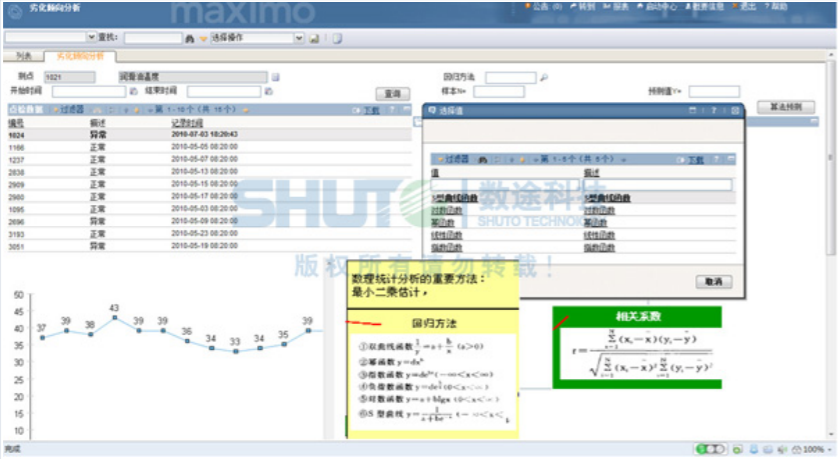
Task: Click the 样本N input field
Action: [x=499, y=91]
